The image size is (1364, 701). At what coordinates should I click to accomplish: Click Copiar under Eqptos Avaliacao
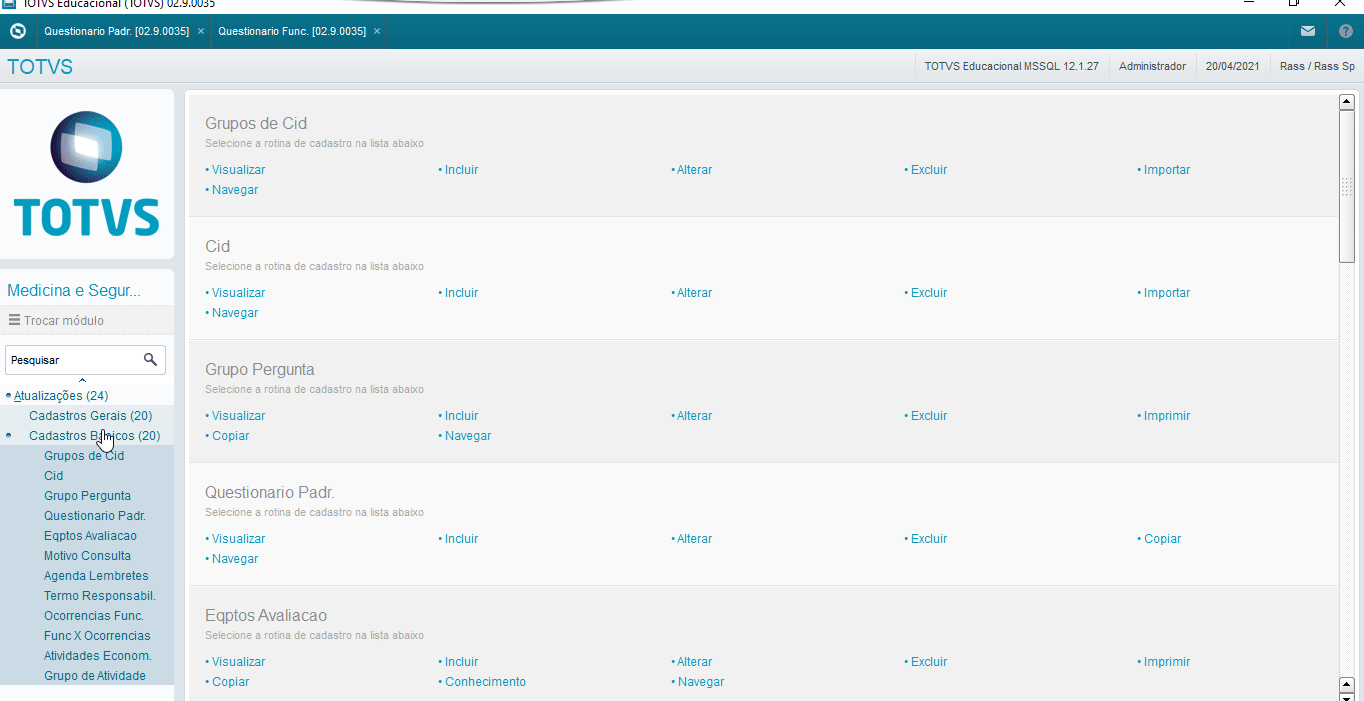coord(230,682)
